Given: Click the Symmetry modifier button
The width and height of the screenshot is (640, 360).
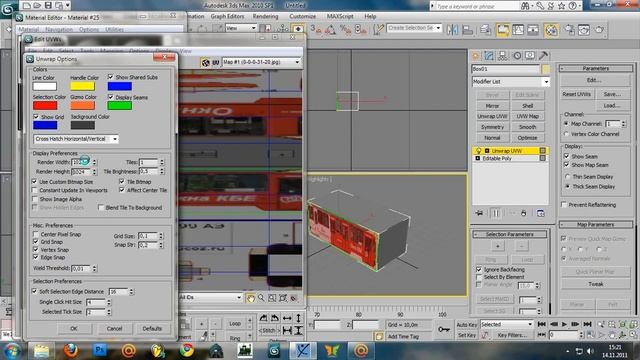Looking at the screenshot, I should 492,127.
